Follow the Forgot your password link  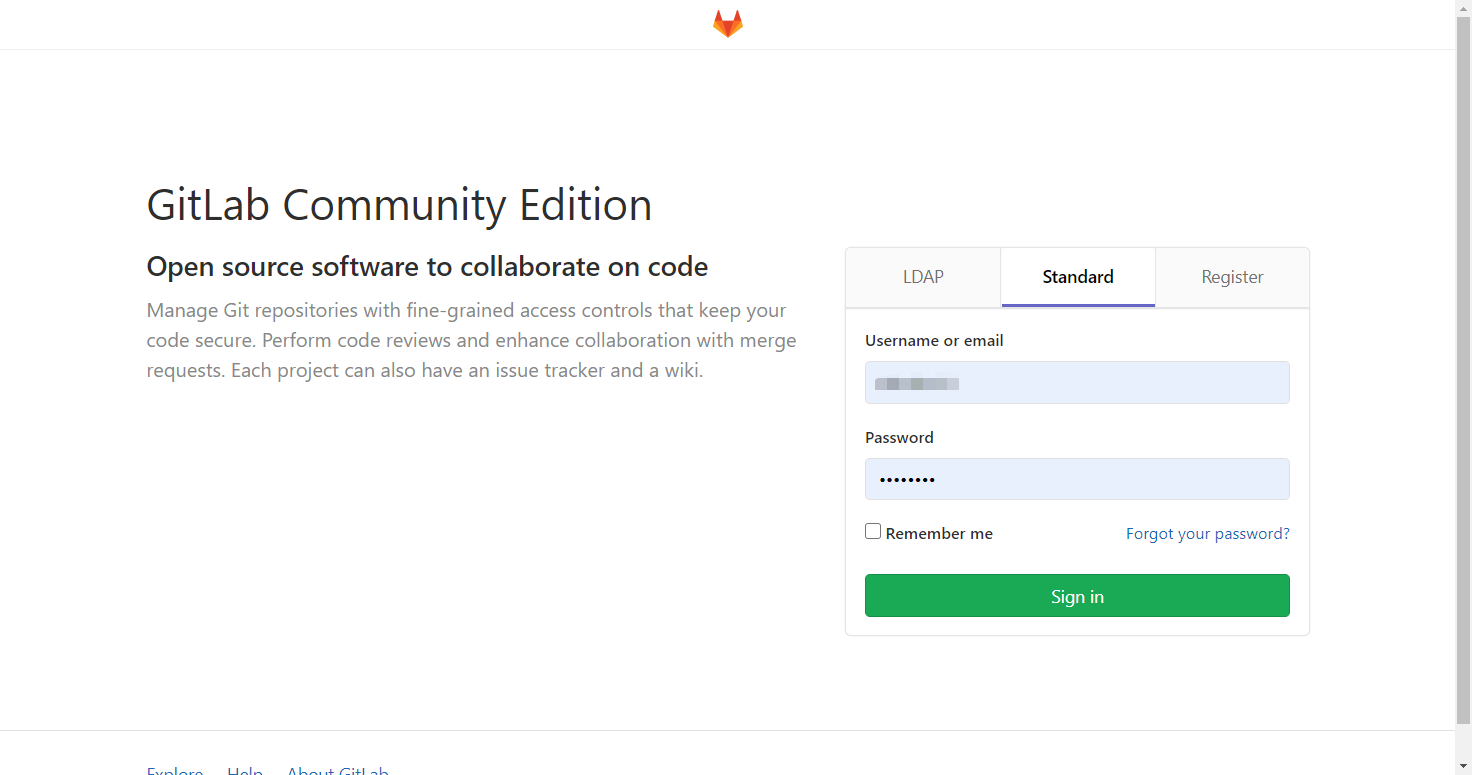point(1207,534)
